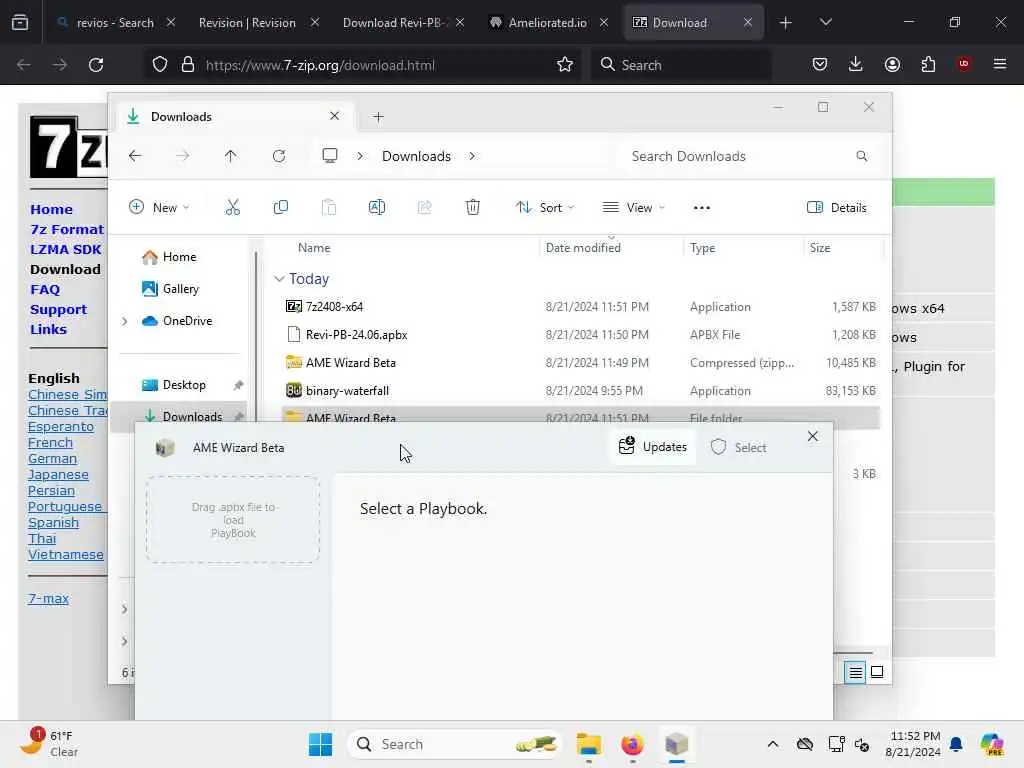Open Firefox extensions puzzle icon
The image size is (1024, 768).
coord(928,64)
